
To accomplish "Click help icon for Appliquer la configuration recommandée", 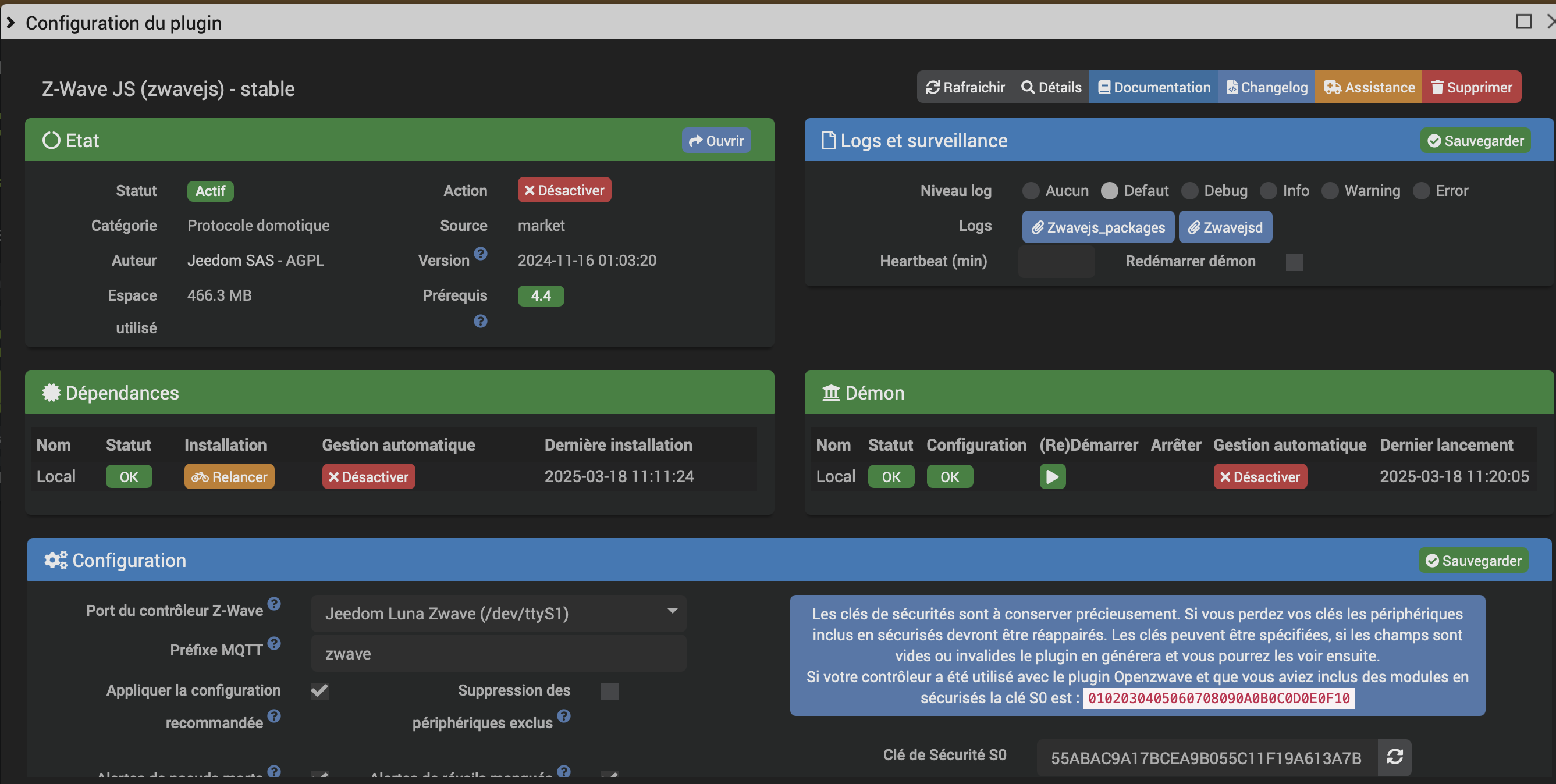I will coord(274,717).
